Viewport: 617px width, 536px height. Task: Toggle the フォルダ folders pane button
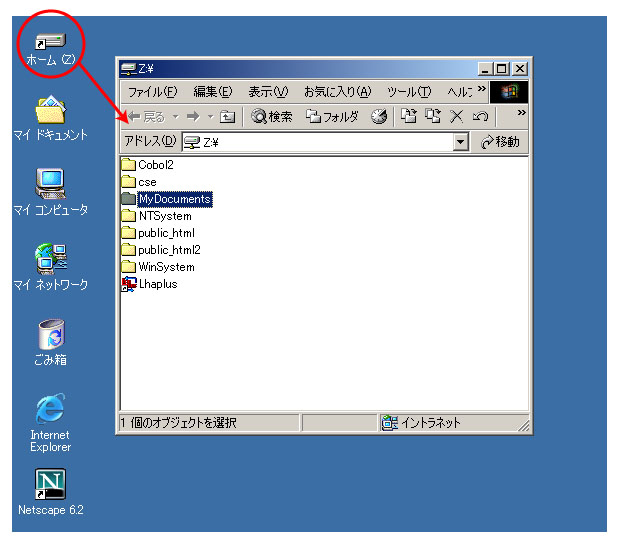pyautogui.click(x=333, y=116)
